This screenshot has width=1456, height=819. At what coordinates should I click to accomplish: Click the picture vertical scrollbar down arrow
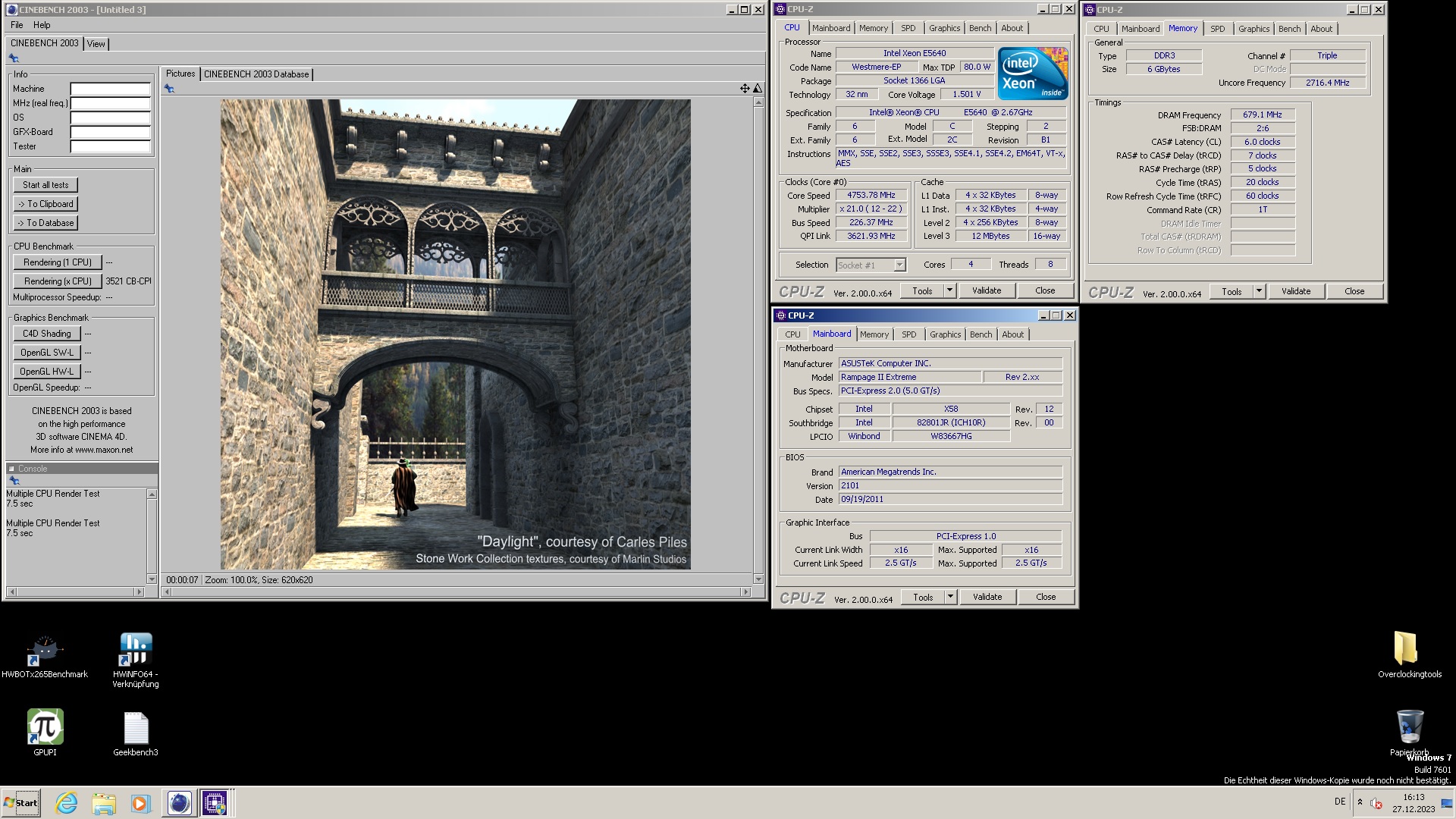coord(758,579)
